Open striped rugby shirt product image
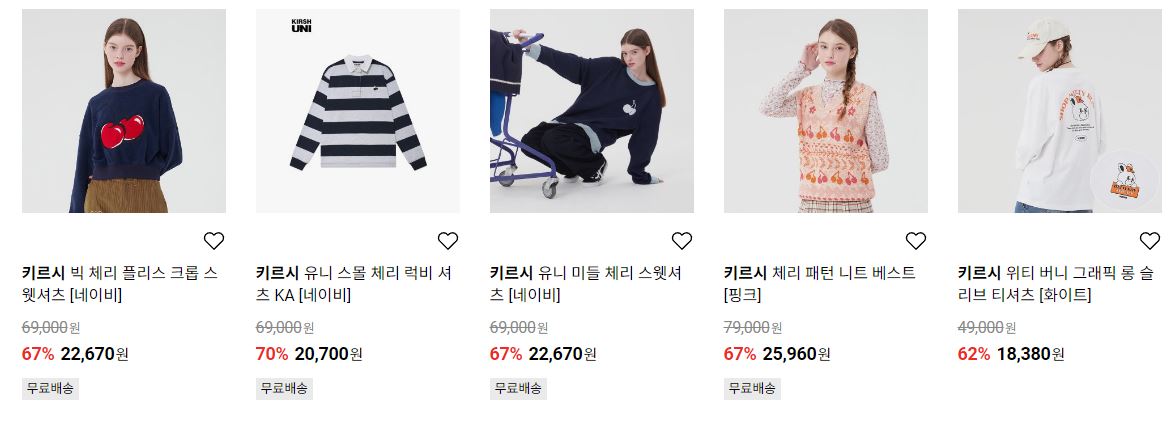Image resolution: width=1173 pixels, height=436 pixels. tap(358, 111)
